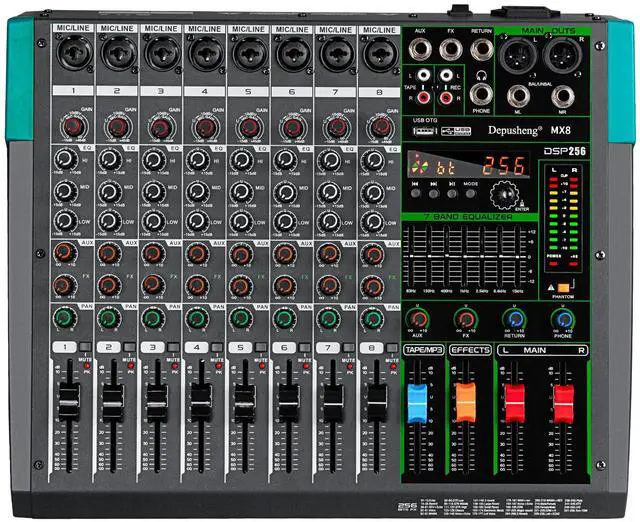Select channel 1 MIC/LINE combo input jack
Image resolution: width=640 pixels, height=522 pixels.
[74, 53]
